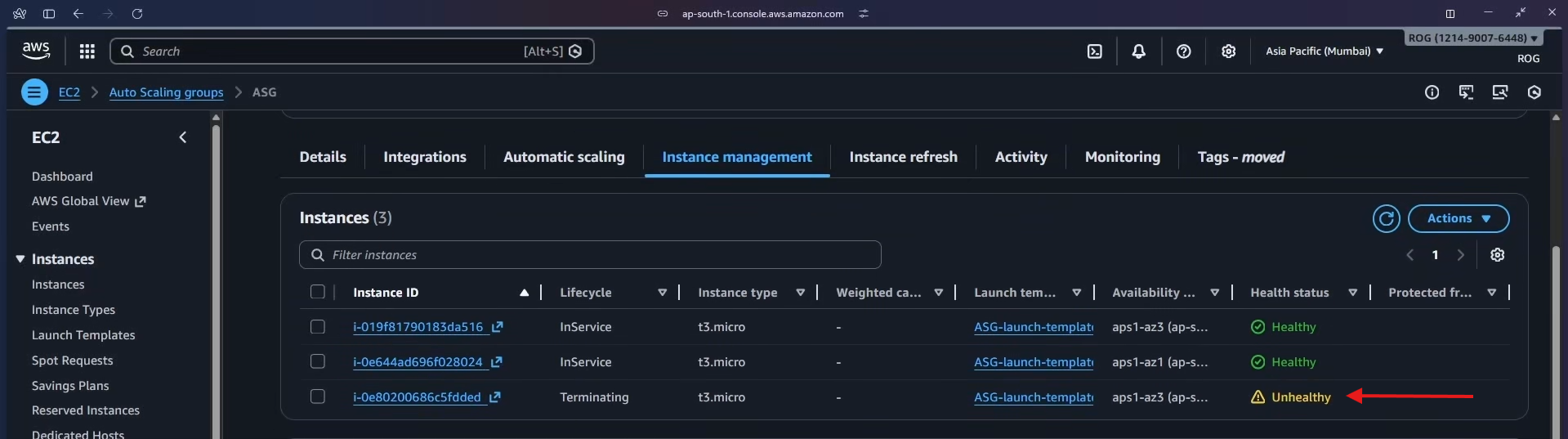1568x439 pixels.
Task: Switch to the Activity tab
Action: [x=1021, y=157]
